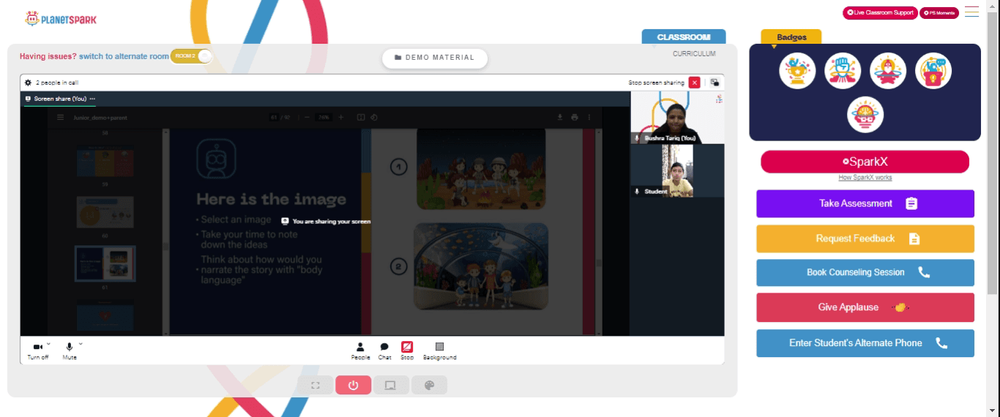Open Screen share (You) options menu
Viewport: 1000px width, 417px height.
(x=92, y=99)
